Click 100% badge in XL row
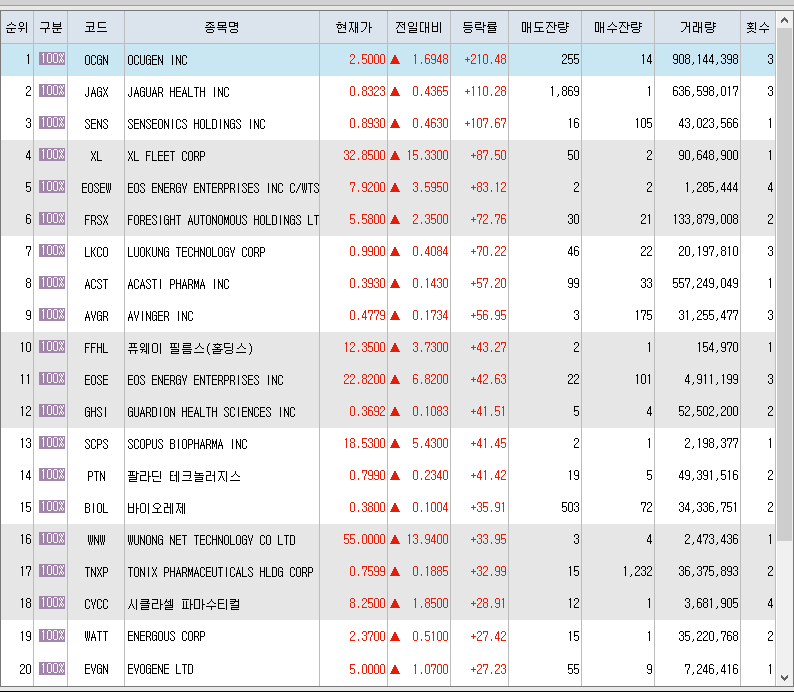This screenshot has width=794, height=692. pos(52,154)
